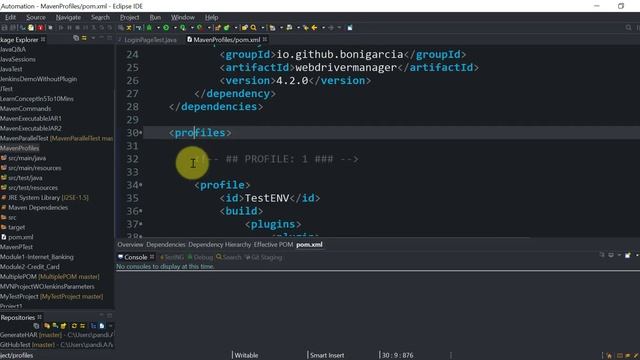Open the Debug launch dropdown arrow
640x360 pixels.
[x=158, y=28]
